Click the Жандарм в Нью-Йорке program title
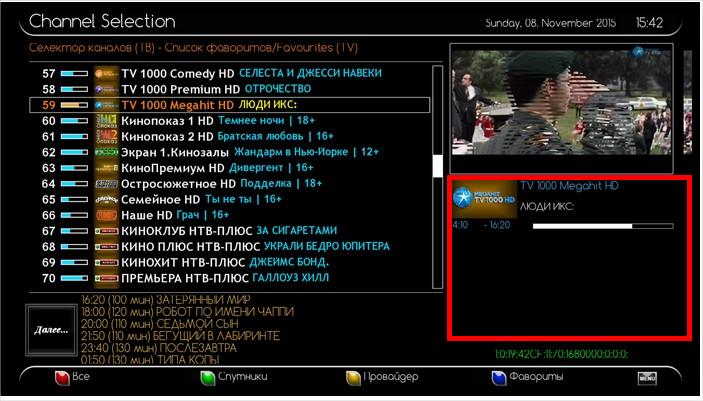The image size is (703, 401). click(306, 152)
